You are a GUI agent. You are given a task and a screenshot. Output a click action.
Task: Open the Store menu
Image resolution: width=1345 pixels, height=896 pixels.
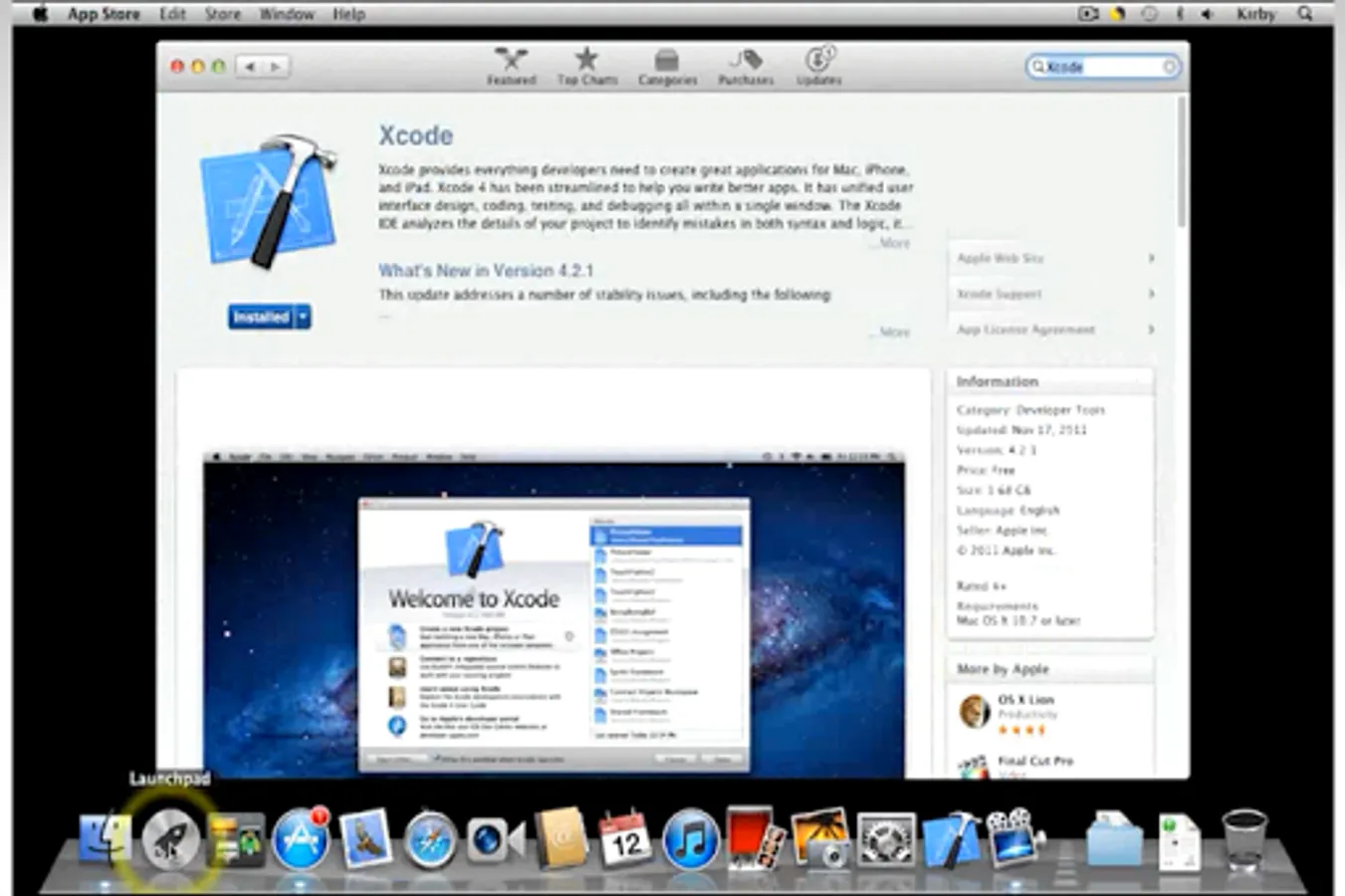tap(222, 14)
